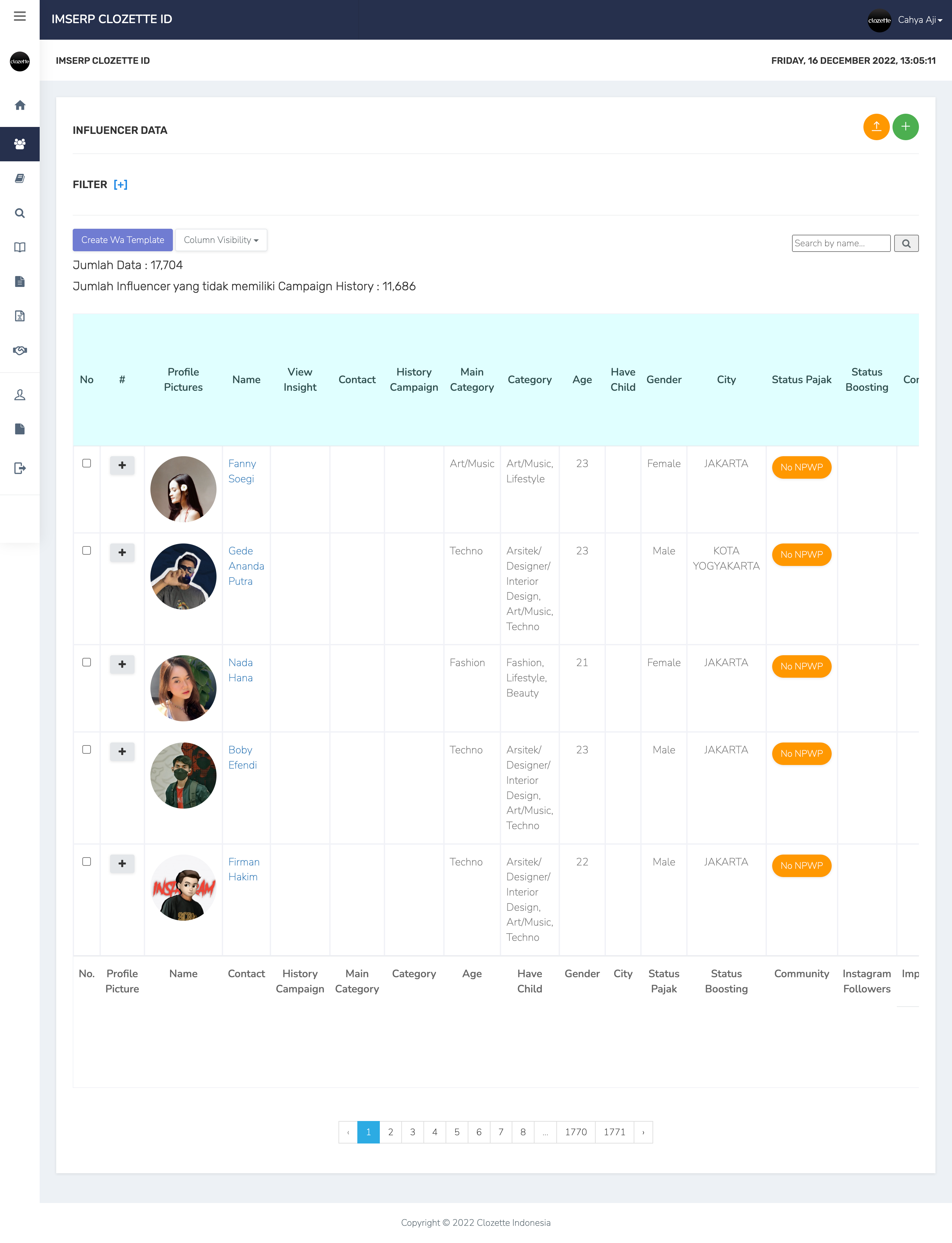Open the home icon in sidebar
Screen dimensions: 952x1243
coord(20,105)
